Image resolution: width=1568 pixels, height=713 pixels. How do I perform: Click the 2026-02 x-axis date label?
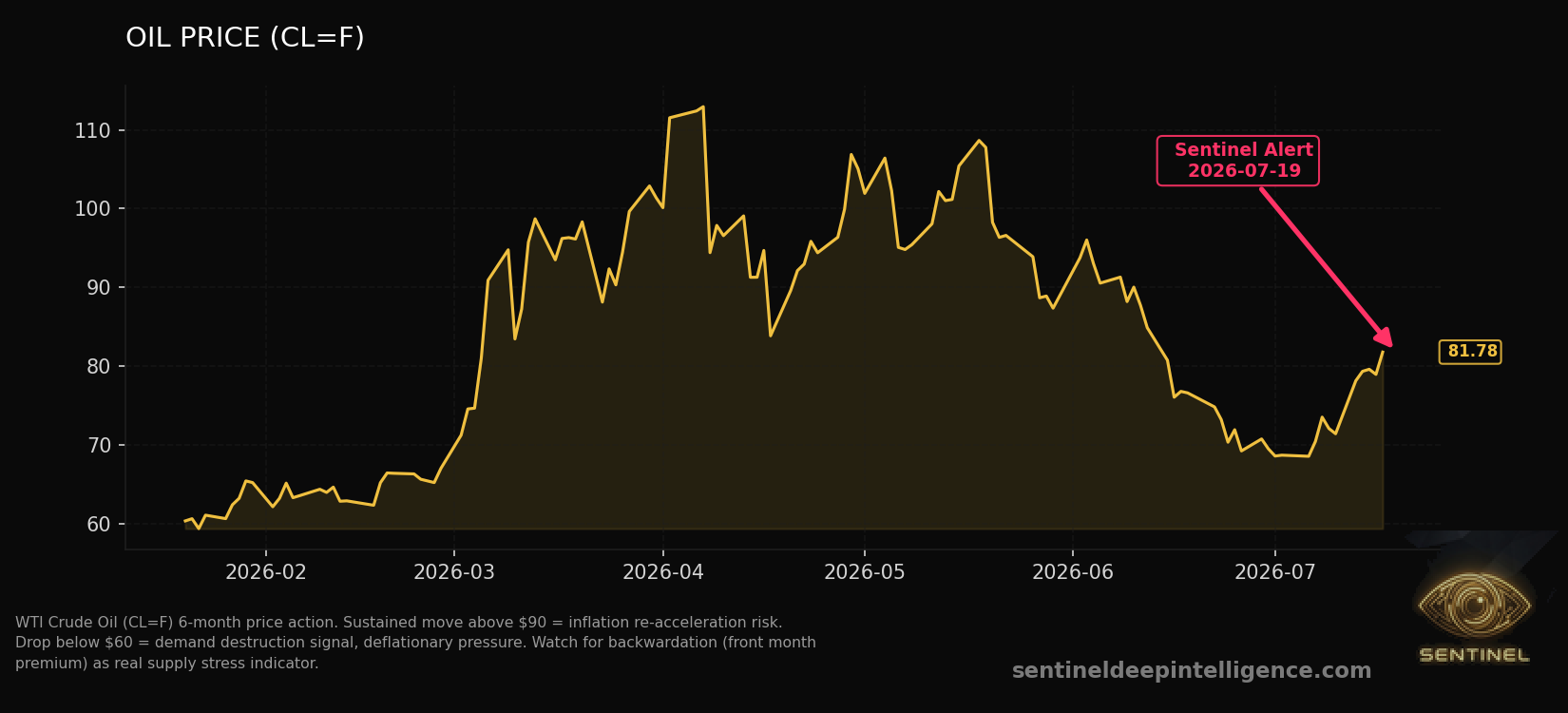(x=266, y=572)
